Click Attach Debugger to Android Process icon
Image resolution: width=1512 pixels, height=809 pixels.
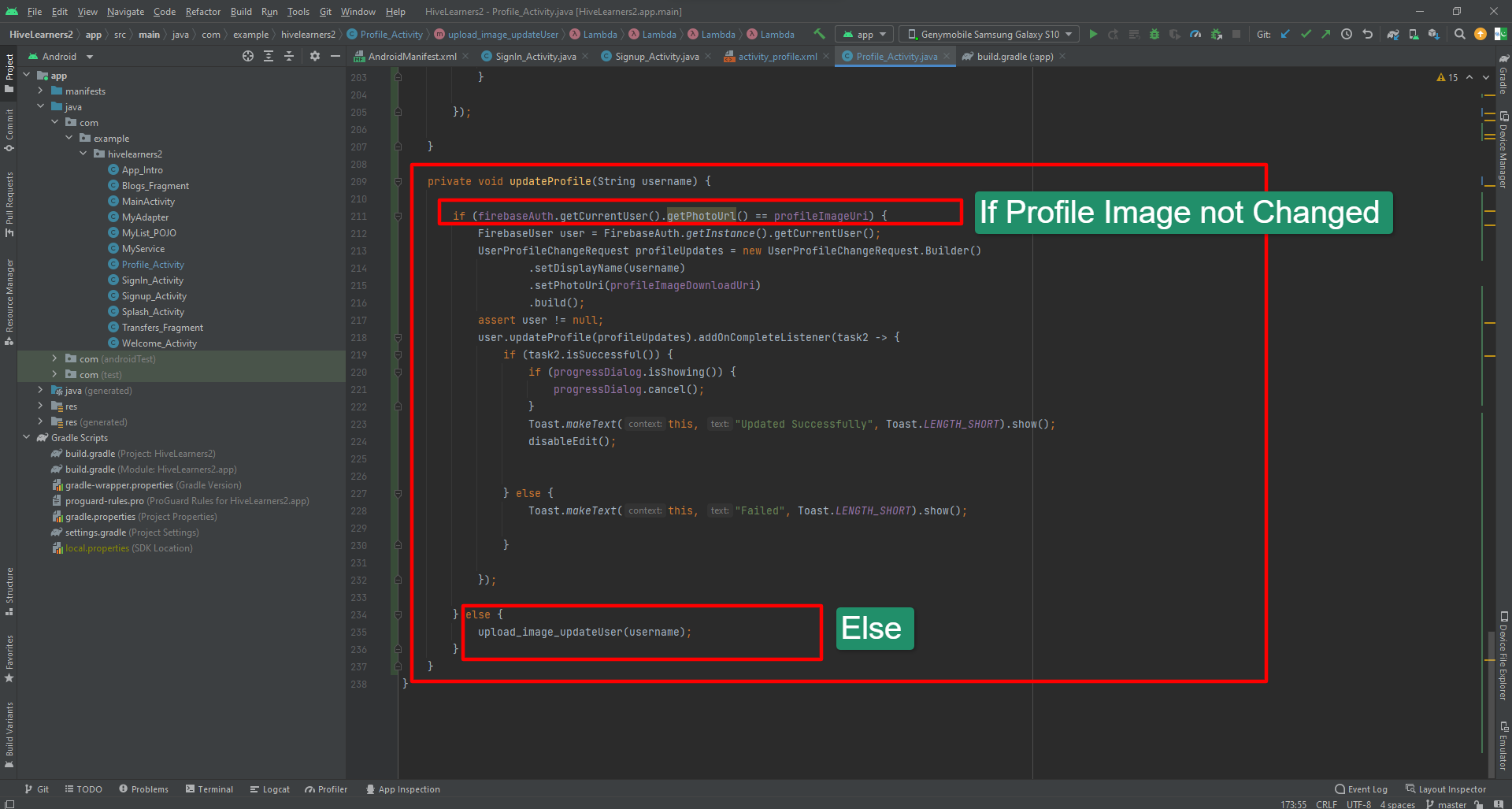click(x=1217, y=34)
